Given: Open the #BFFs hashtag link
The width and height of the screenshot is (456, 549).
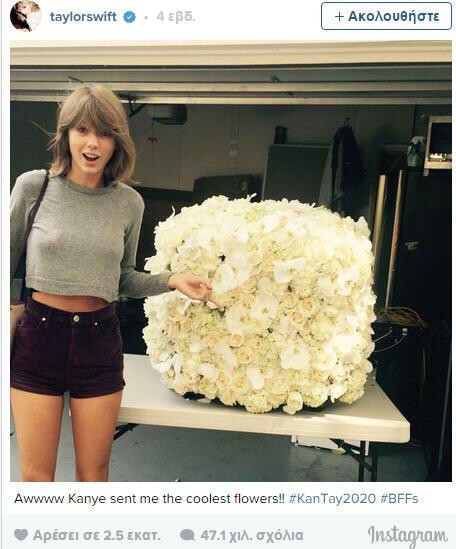Looking at the screenshot, I should pyautogui.click(x=399, y=499).
